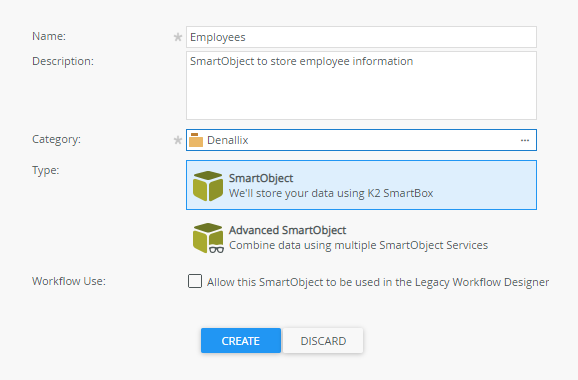
Task: Click the DISCARD button
Action: (x=323, y=341)
